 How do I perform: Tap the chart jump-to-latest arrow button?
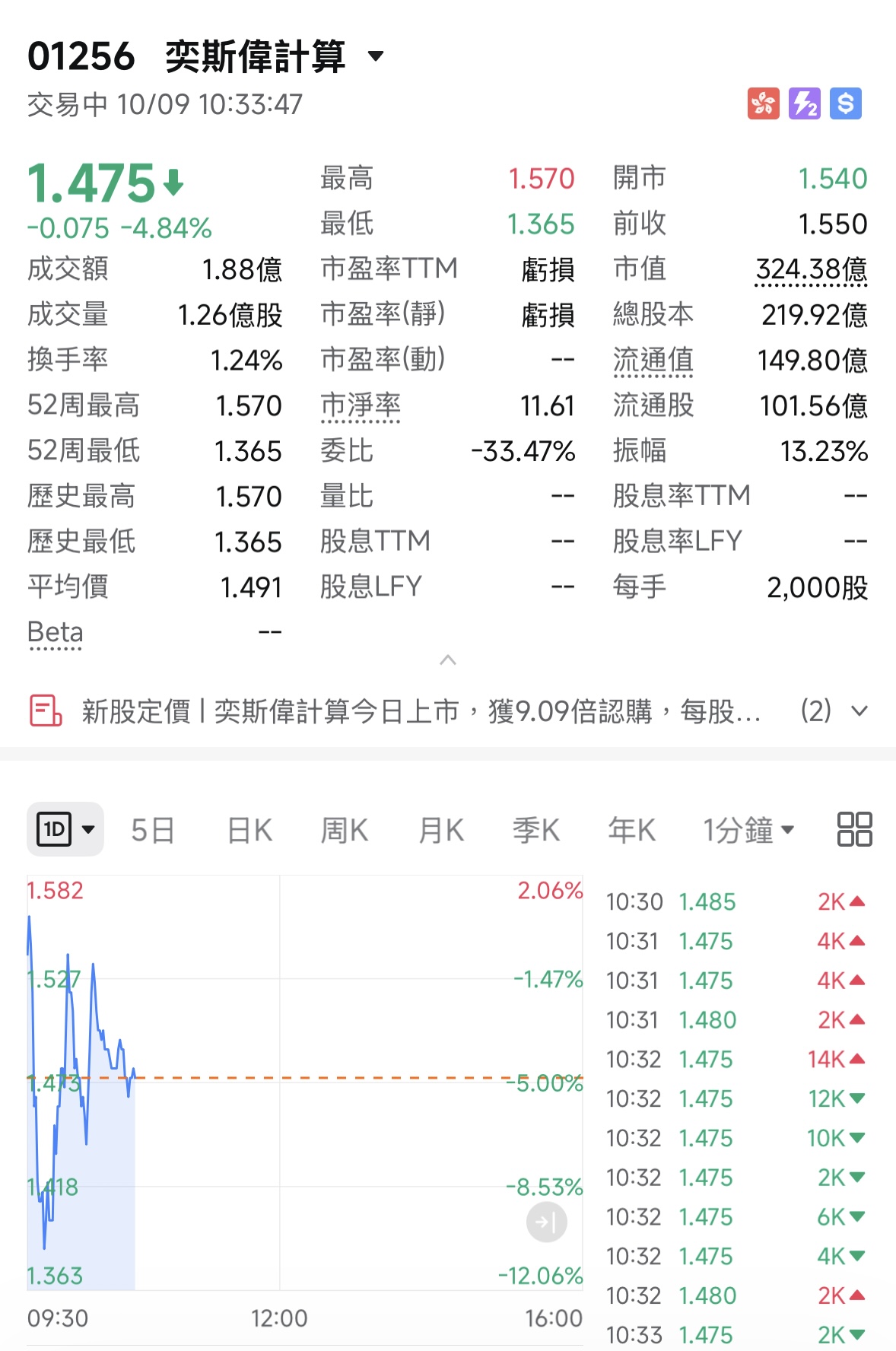[x=546, y=1222]
